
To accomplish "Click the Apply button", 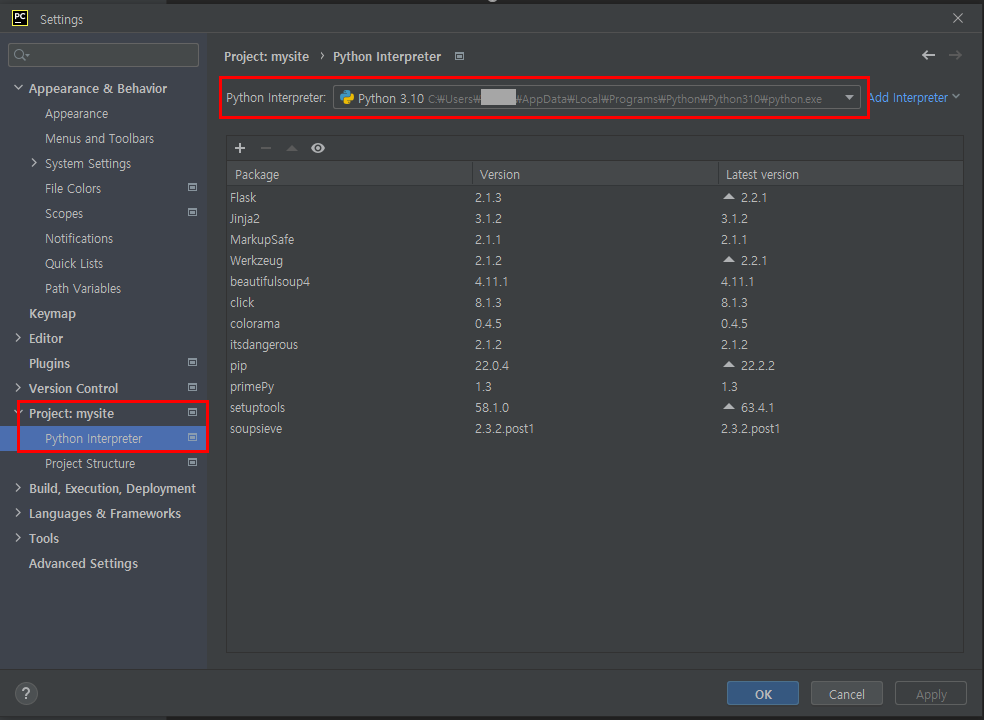I will point(931,694).
